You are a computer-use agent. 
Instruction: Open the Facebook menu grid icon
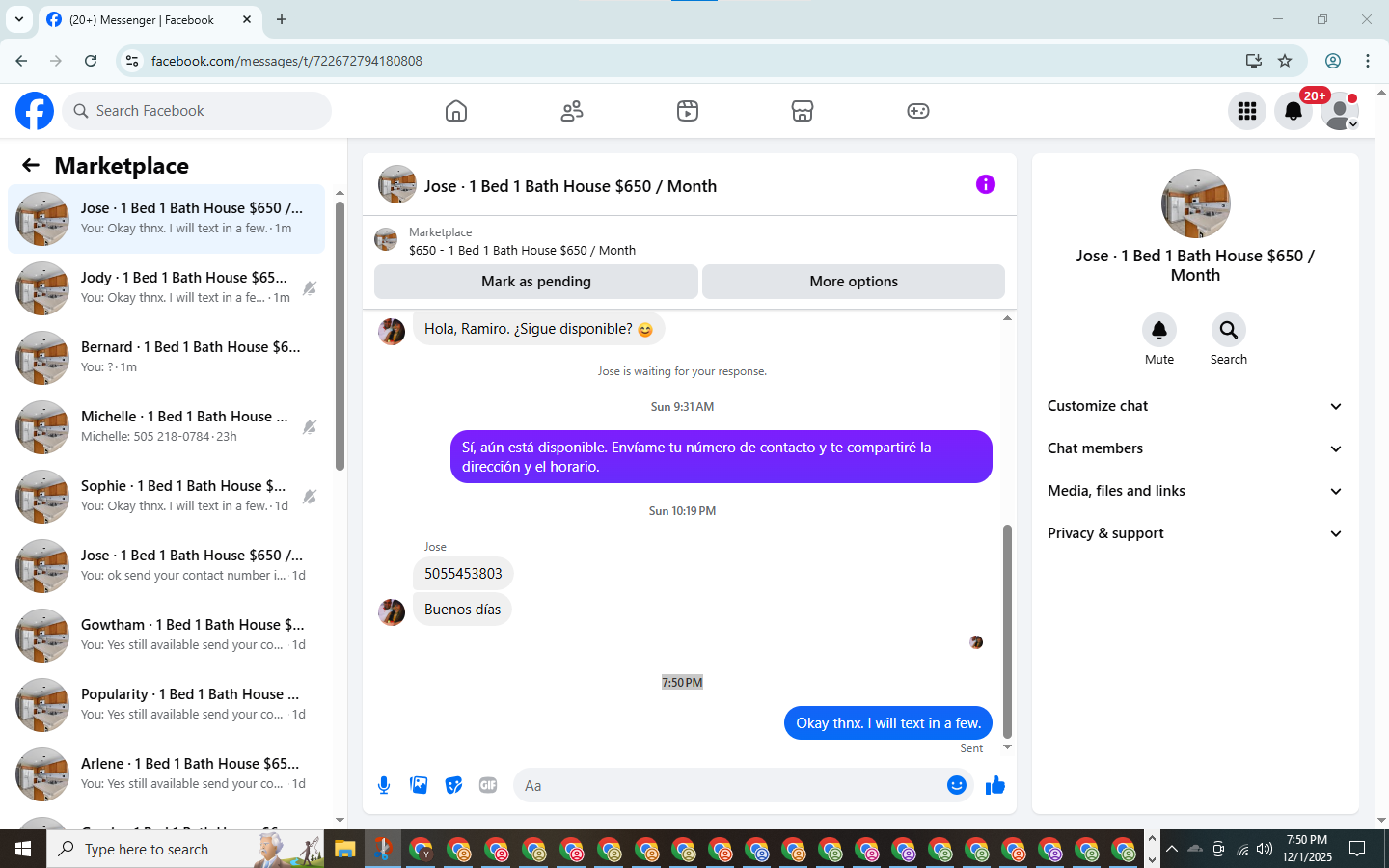(1247, 111)
